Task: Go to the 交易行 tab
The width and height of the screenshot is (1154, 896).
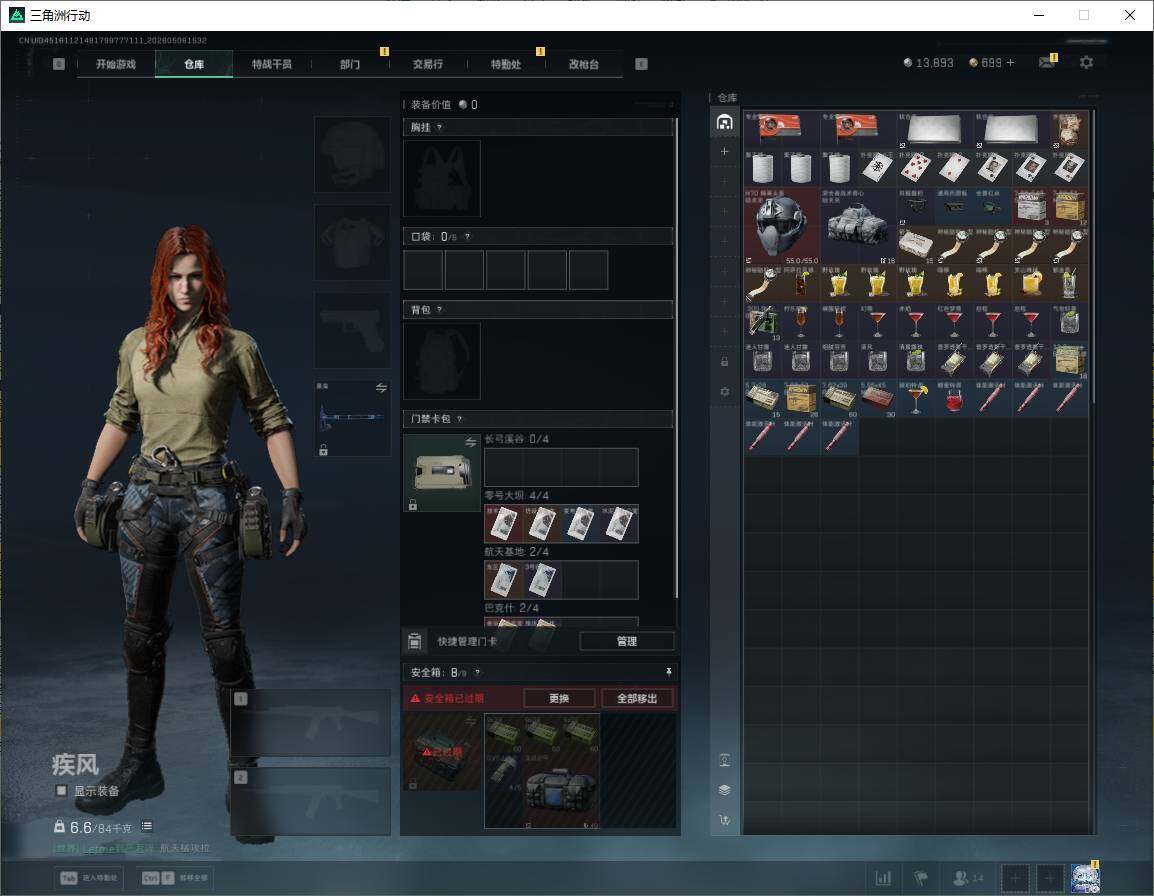Action: pyautogui.click(x=428, y=64)
